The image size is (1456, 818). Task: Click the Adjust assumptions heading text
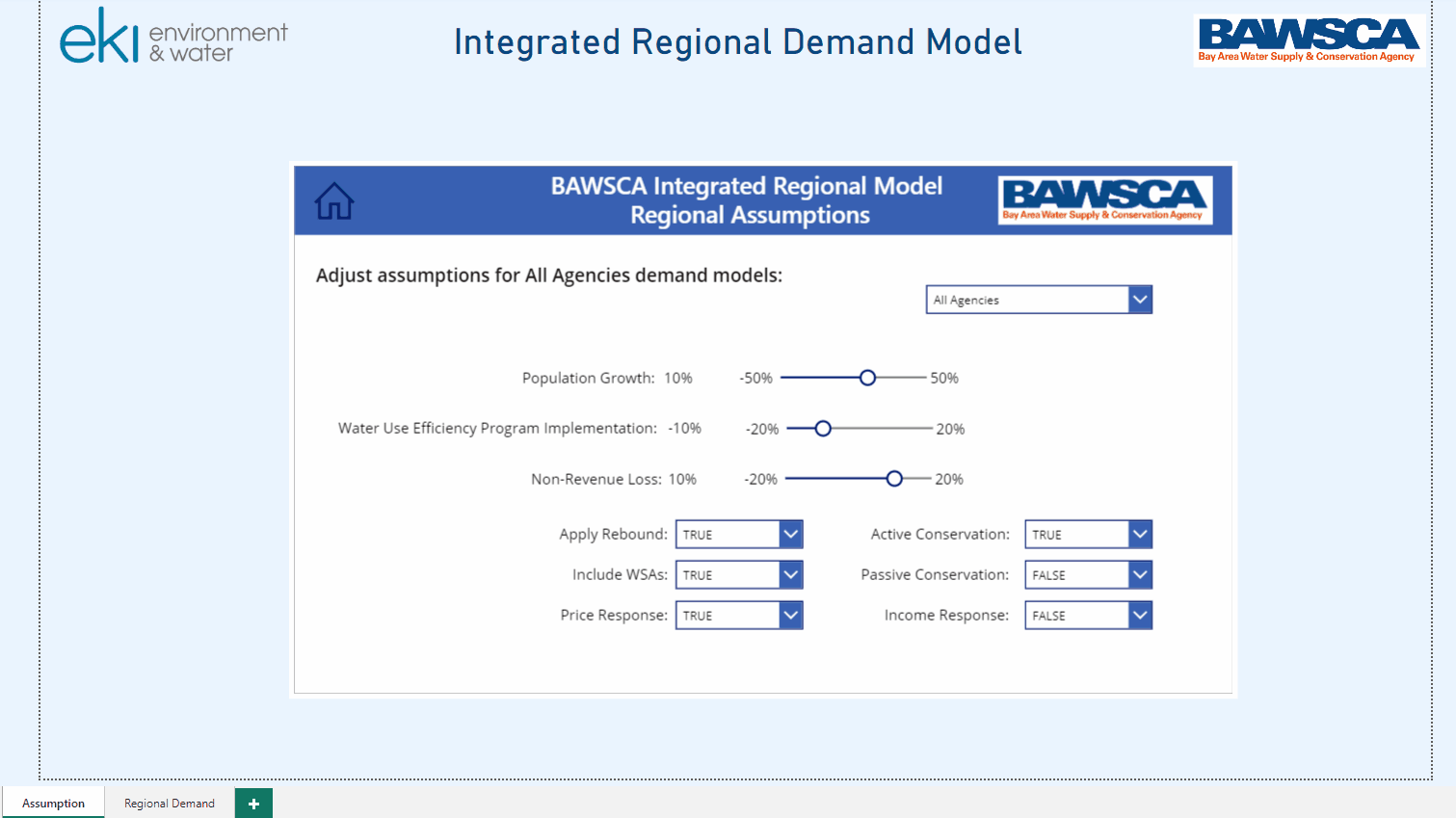coord(549,276)
